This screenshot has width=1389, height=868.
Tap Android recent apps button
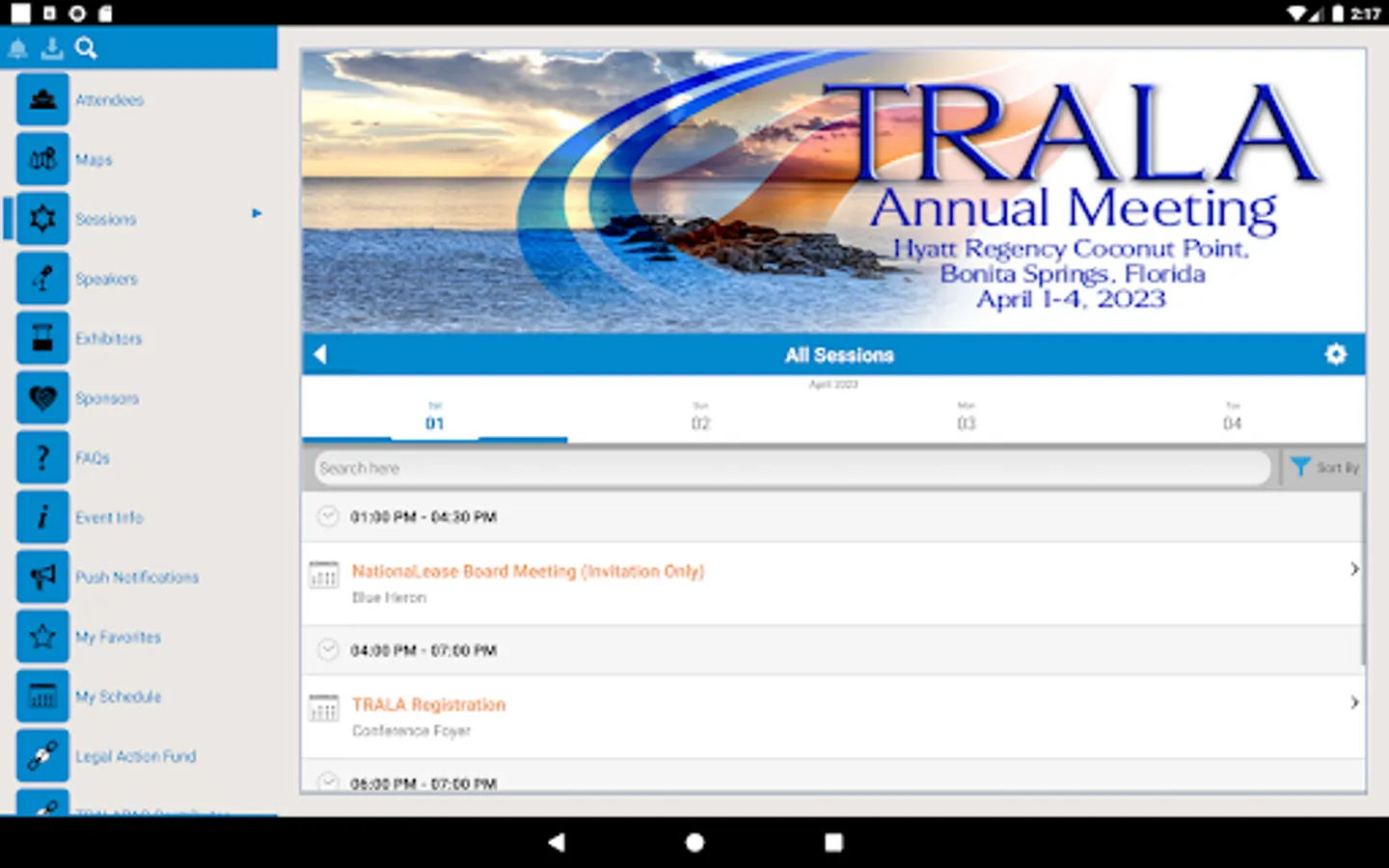click(x=833, y=842)
